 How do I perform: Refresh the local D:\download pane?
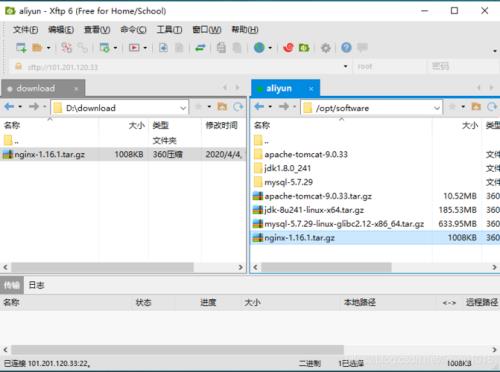tap(238, 107)
